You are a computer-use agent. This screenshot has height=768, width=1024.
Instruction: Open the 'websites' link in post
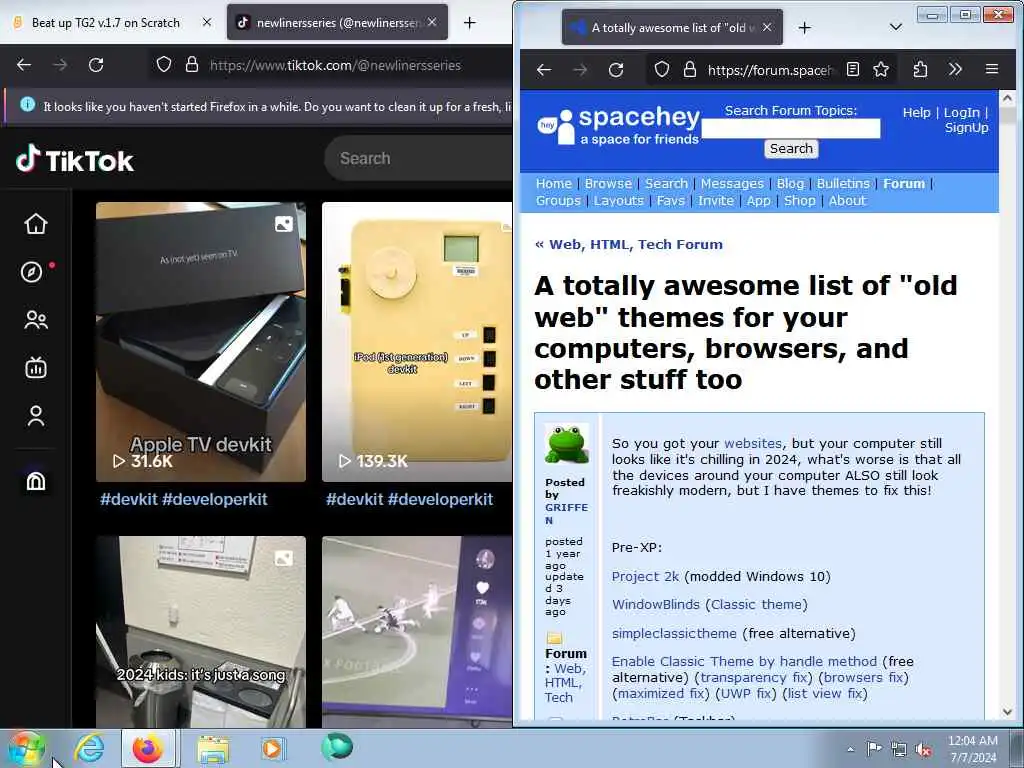[752, 443]
